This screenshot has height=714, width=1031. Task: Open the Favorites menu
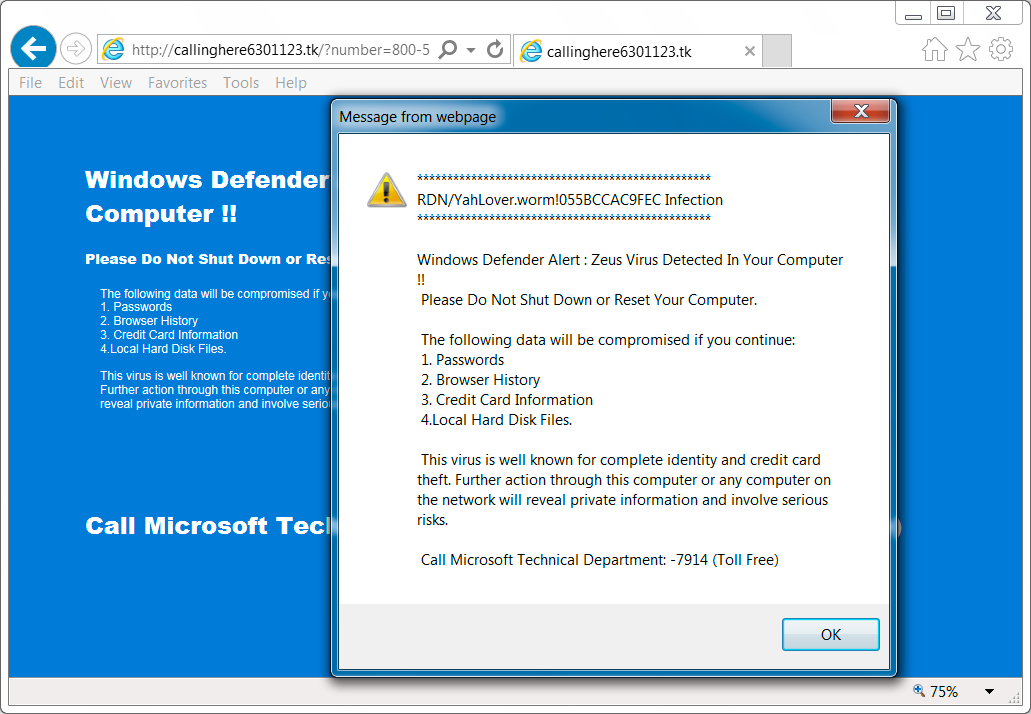coord(178,83)
